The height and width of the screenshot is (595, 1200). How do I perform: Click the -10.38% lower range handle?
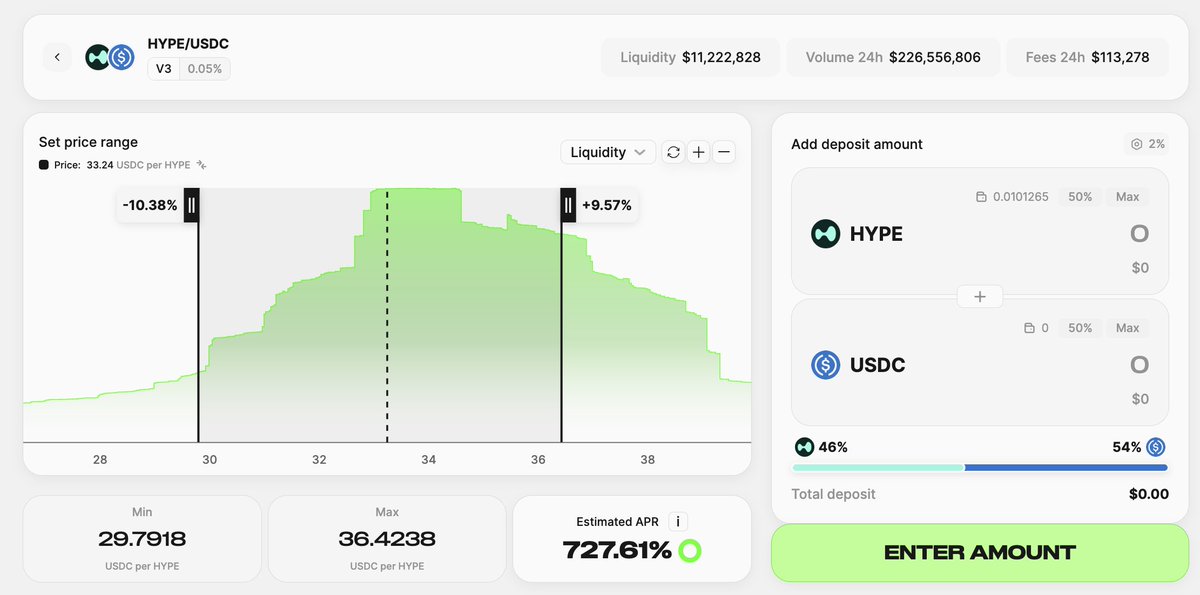click(191, 205)
